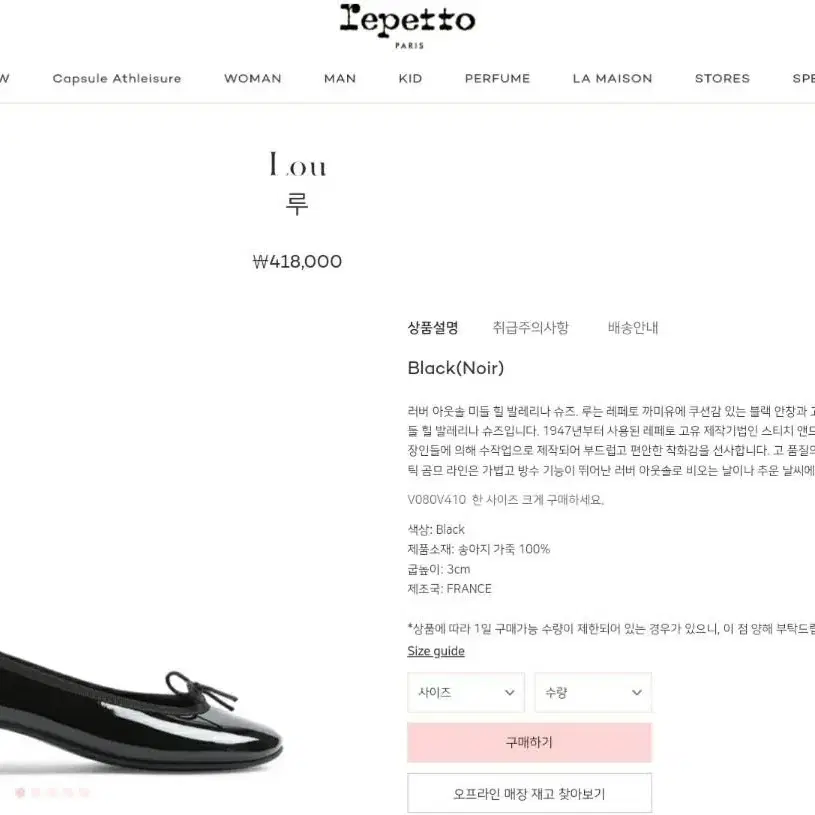815x815 pixels.
Task: Open the PERFUME menu
Action: [x=497, y=78]
